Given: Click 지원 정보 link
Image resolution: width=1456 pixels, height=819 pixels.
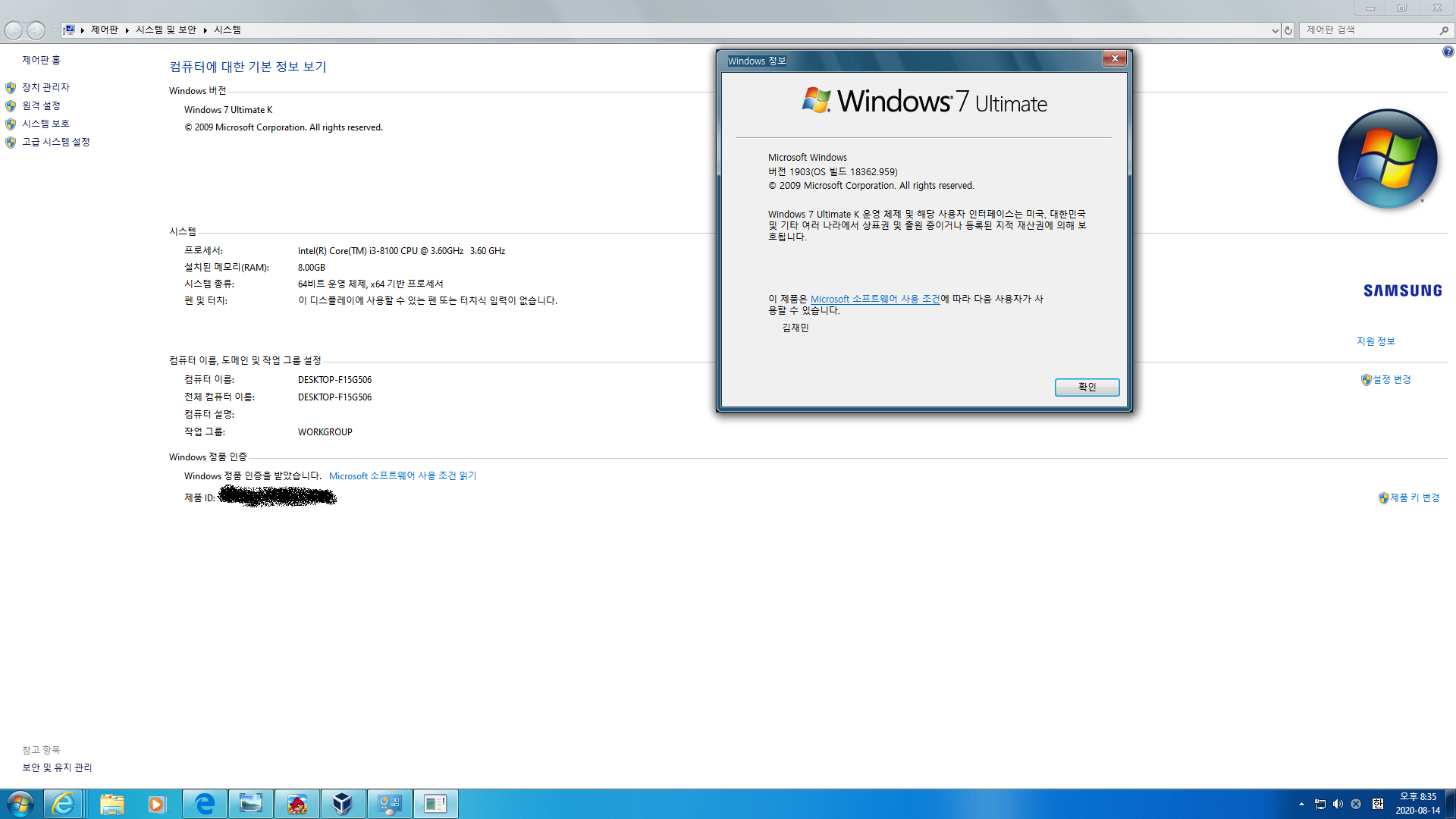Looking at the screenshot, I should tap(1376, 341).
